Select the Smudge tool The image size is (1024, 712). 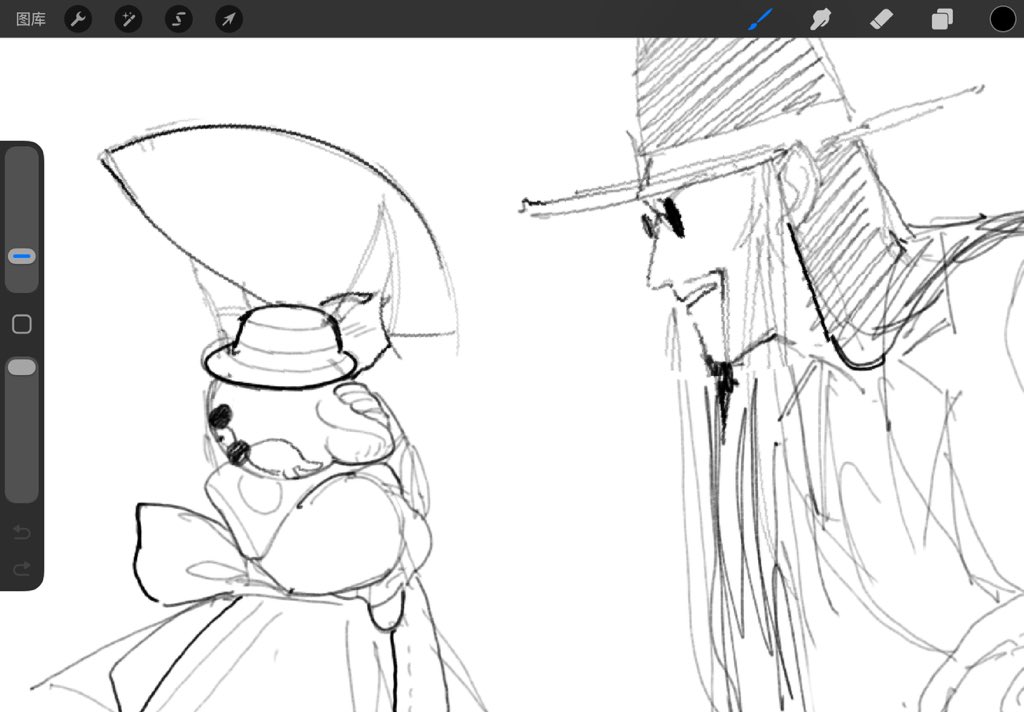(821, 19)
